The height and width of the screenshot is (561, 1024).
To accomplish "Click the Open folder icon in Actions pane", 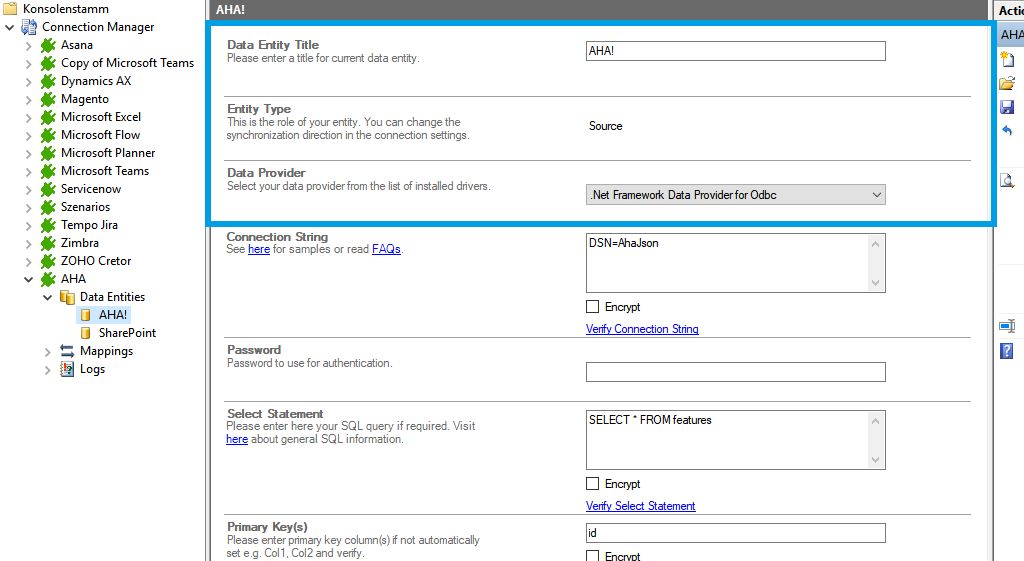I will point(1007,83).
